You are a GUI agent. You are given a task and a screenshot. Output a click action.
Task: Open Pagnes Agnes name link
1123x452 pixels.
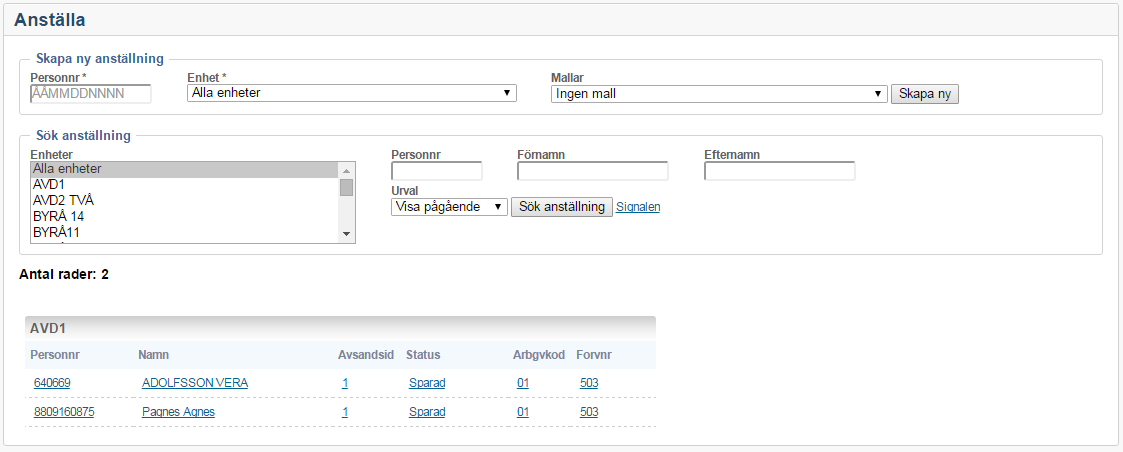[x=178, y=412]
